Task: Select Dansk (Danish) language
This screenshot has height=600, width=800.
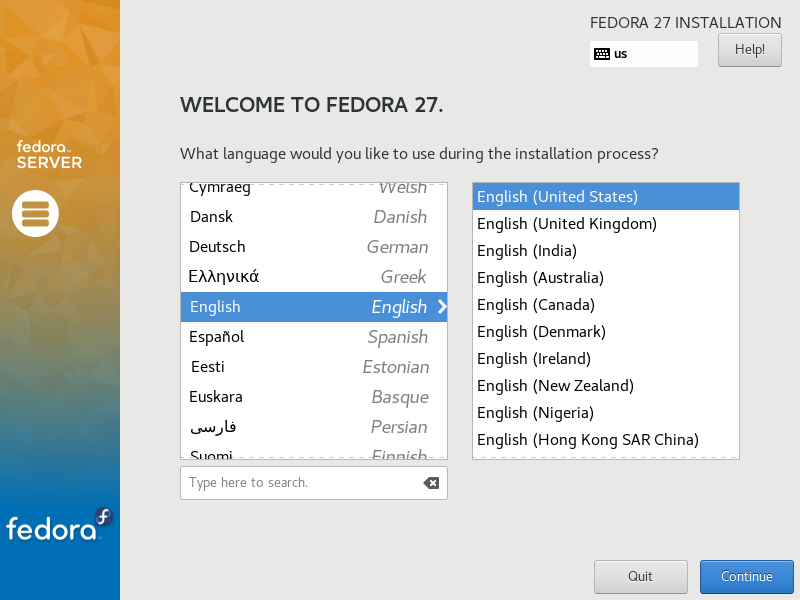Action: point(314,217)
